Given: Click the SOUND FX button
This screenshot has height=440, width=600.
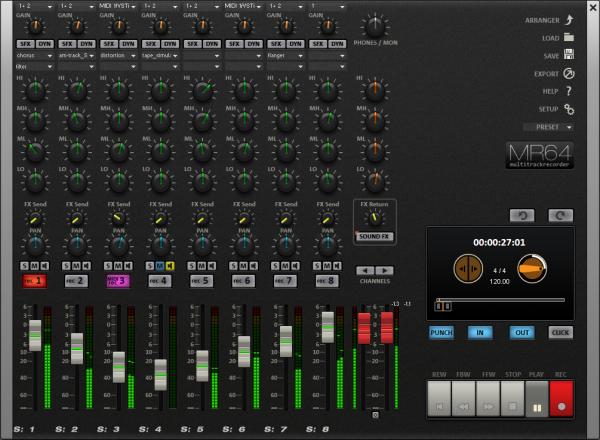Looking at the screenshot, I should tap(373, 236).
